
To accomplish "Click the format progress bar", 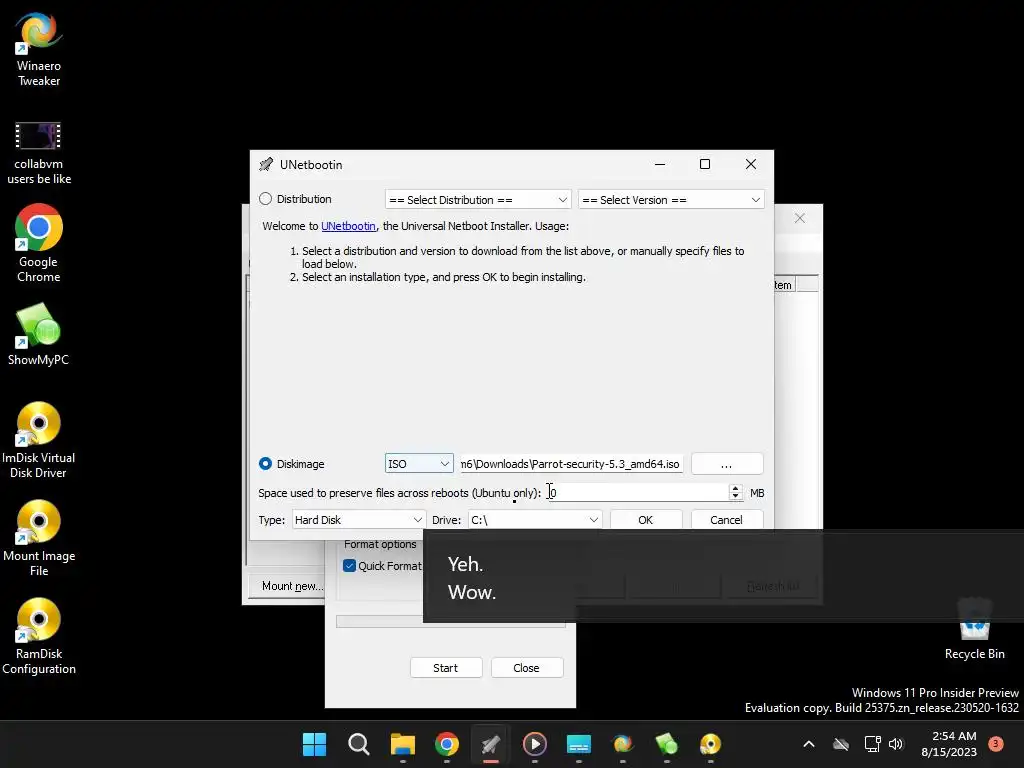I will click(451, 622).
